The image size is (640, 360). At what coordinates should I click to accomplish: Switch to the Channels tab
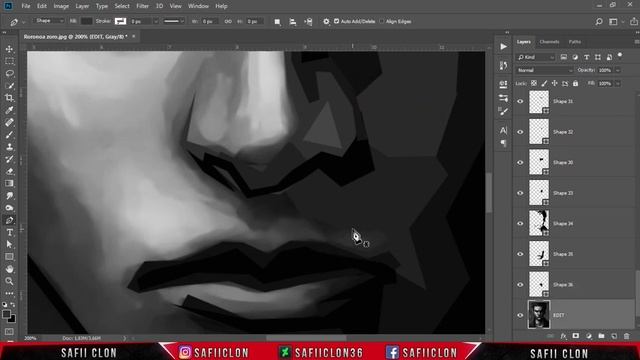coord(549,42)
